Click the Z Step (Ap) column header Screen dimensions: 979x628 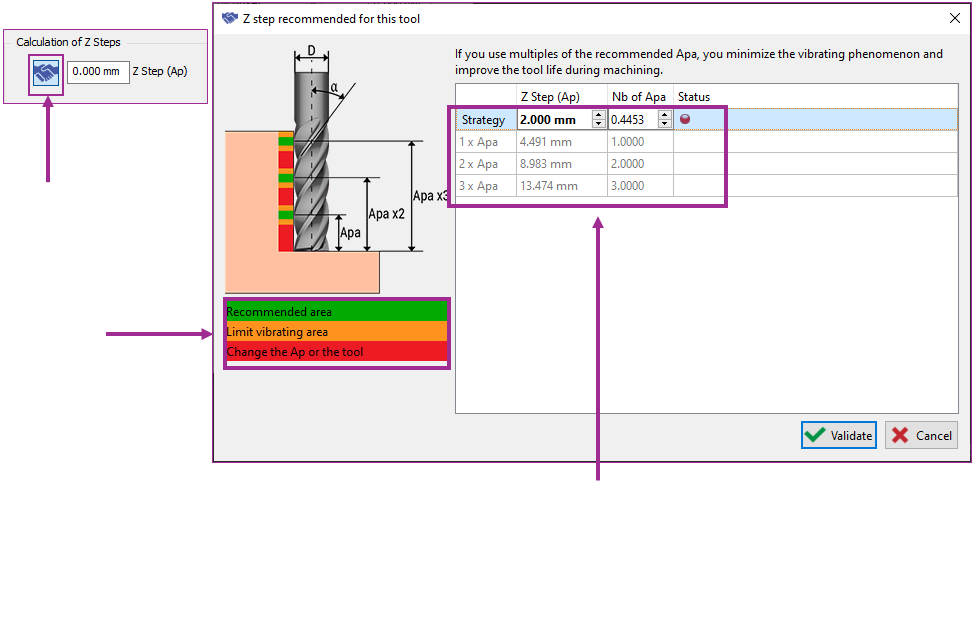[x=550, y=97]
